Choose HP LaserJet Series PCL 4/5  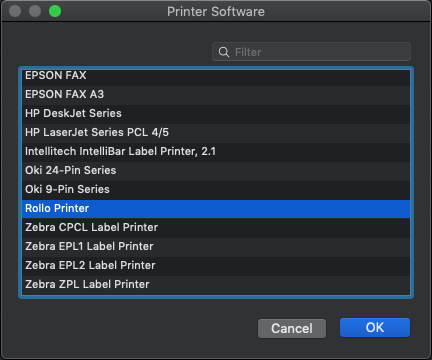click(x=216, y=133)
